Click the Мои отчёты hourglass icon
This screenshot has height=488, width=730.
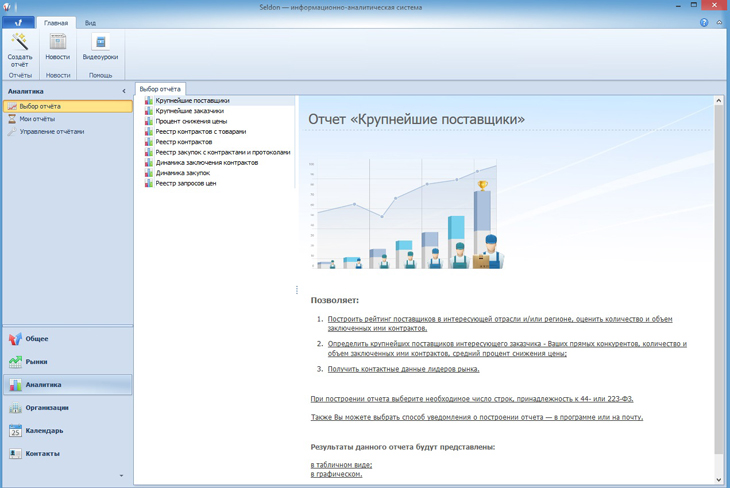tap(12, 119)
